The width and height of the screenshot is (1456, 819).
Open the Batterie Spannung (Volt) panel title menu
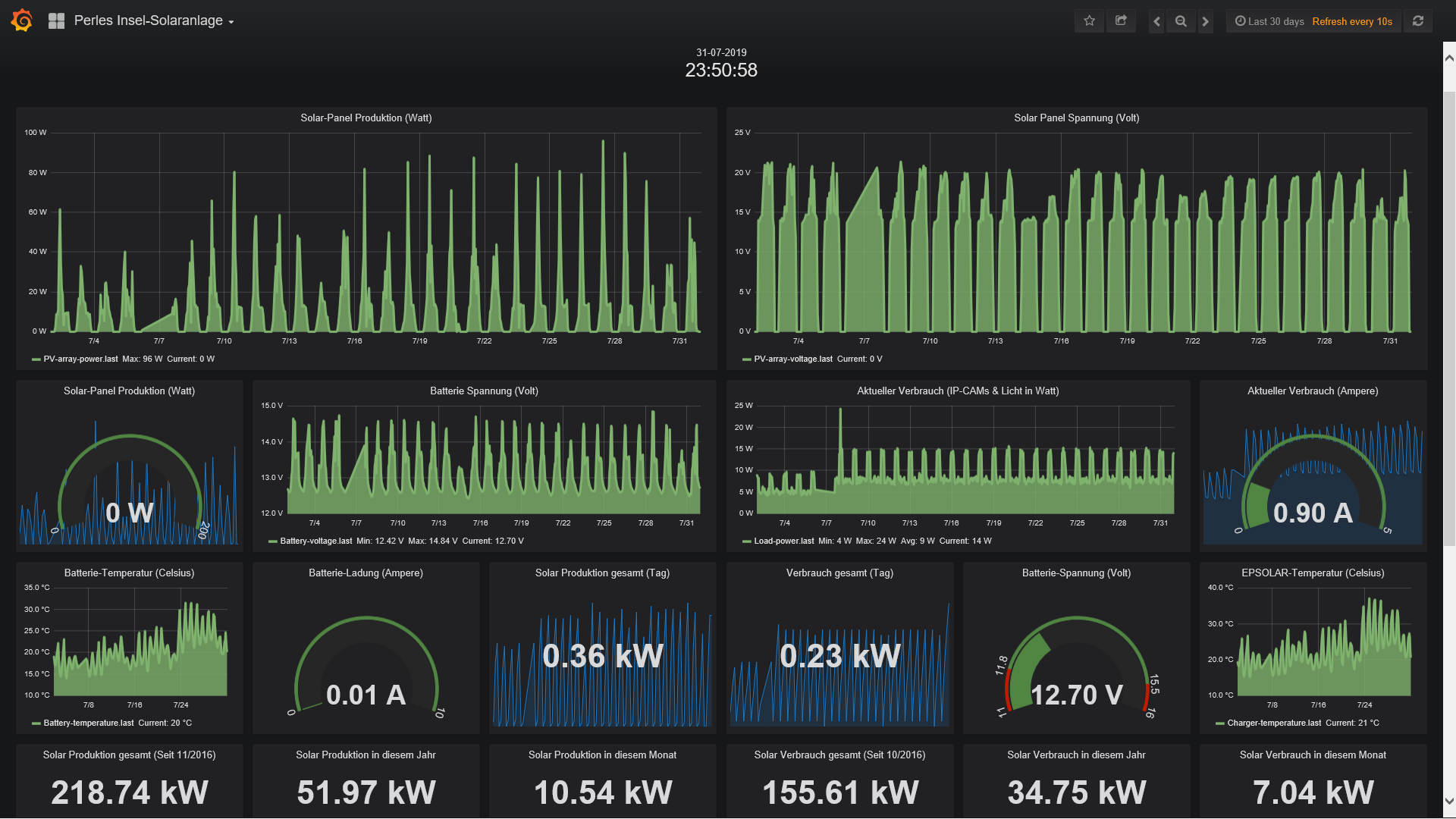(484, 391)
